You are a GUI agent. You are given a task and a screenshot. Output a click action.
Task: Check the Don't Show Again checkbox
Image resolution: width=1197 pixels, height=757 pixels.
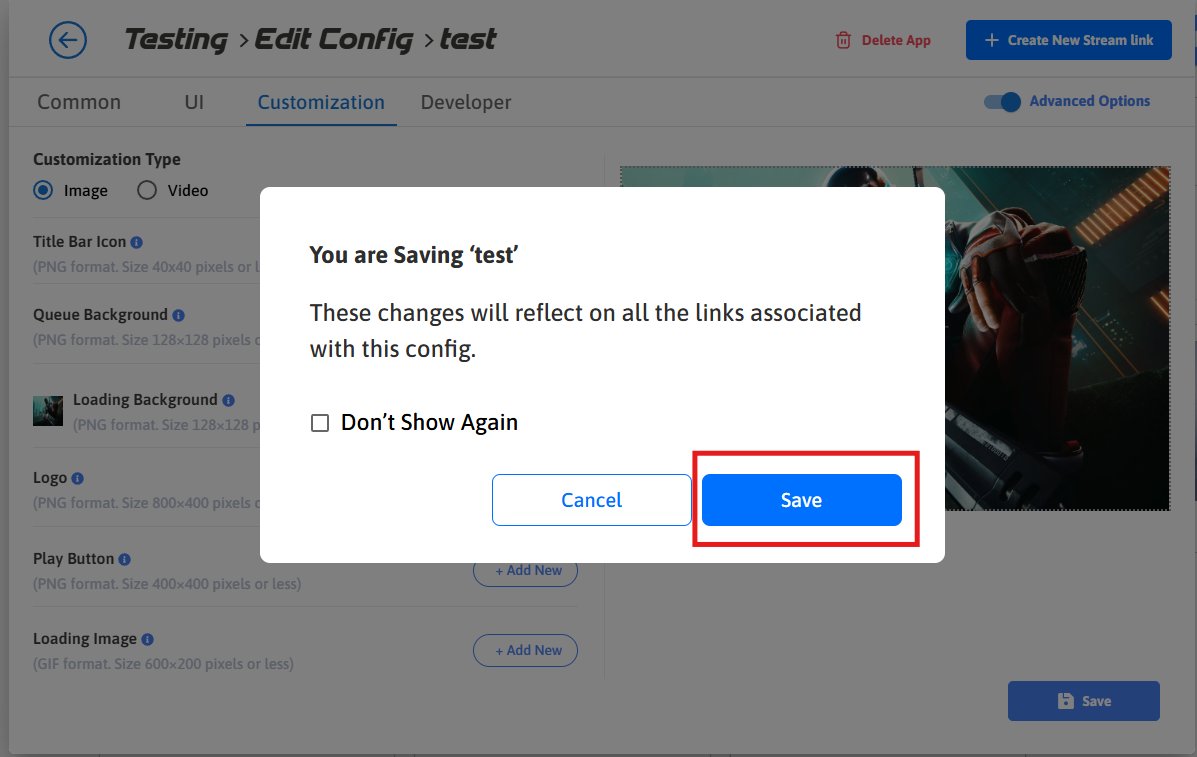[320, 423]
